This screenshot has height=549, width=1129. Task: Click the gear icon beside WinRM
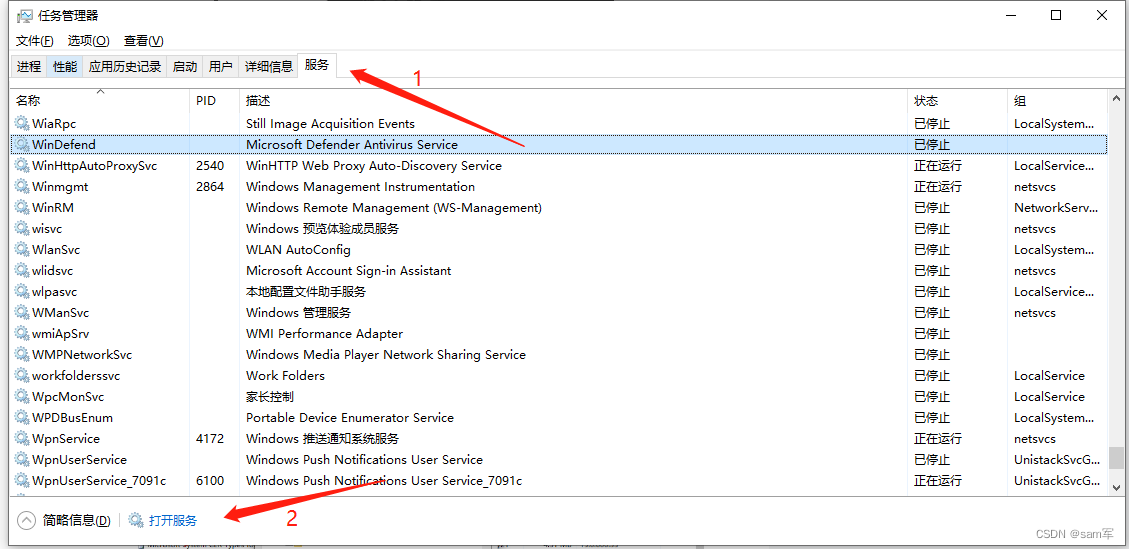coord(22,207)
